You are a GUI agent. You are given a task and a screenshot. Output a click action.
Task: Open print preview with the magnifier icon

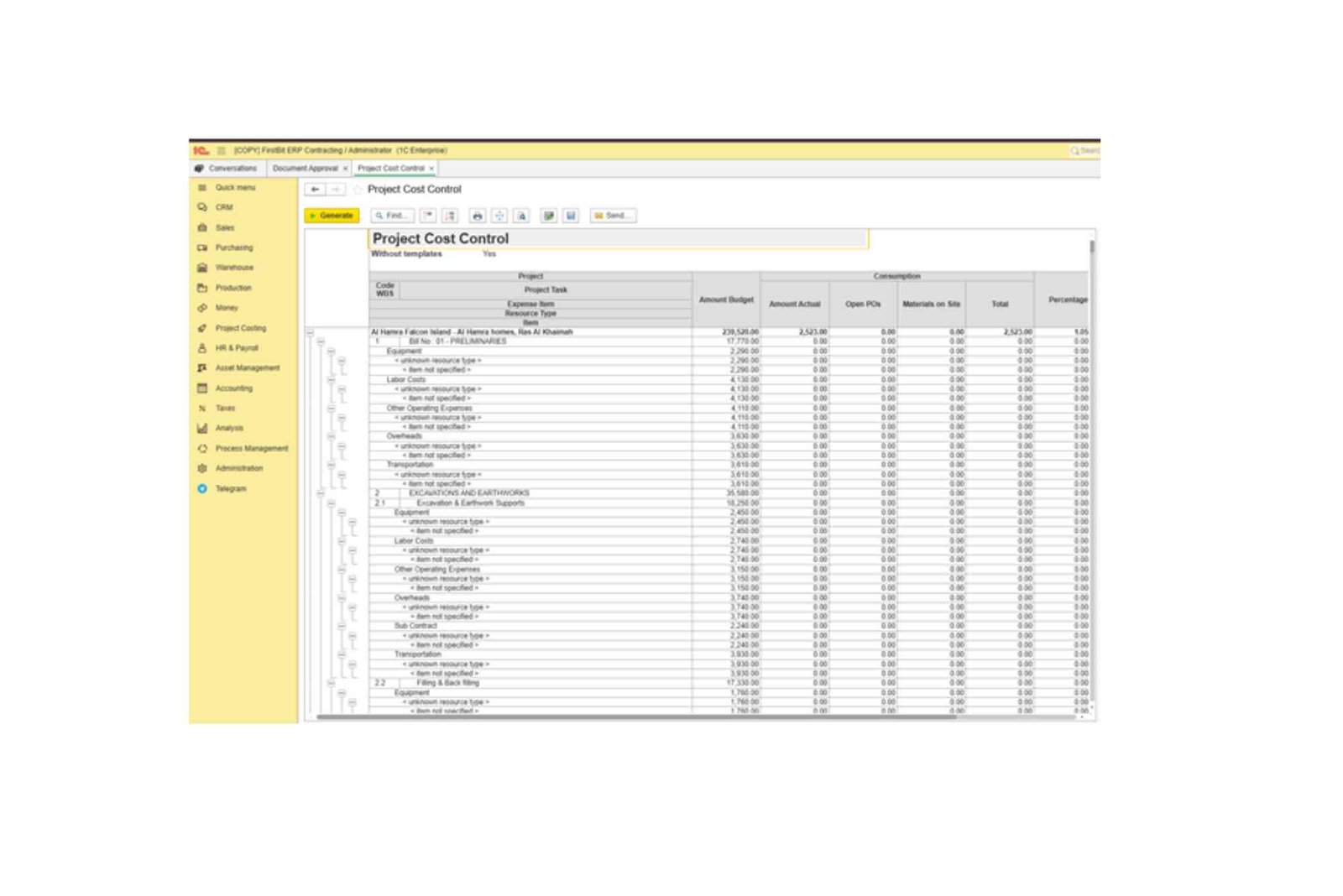pos(522,216)
